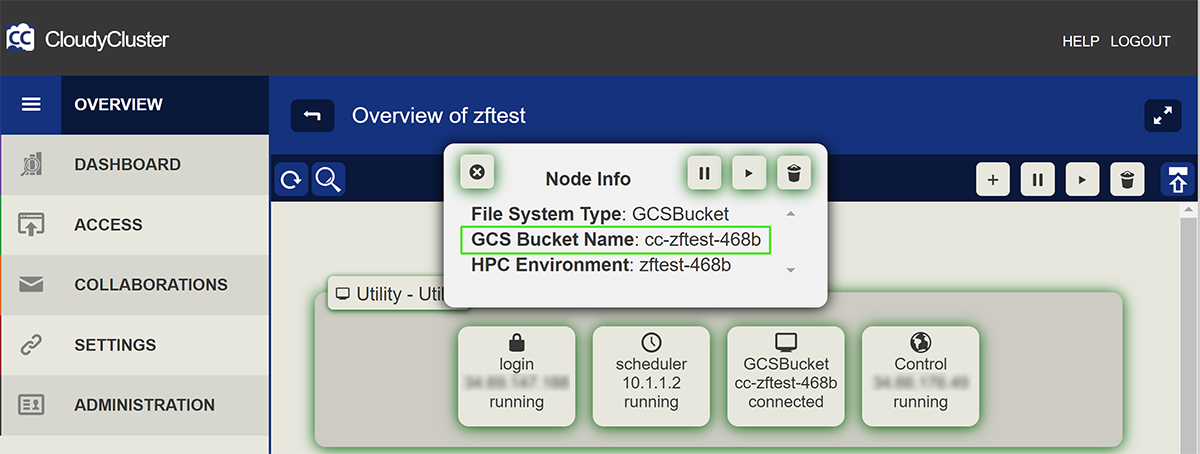
Task: Select the Control node
Action: point(920,375)
